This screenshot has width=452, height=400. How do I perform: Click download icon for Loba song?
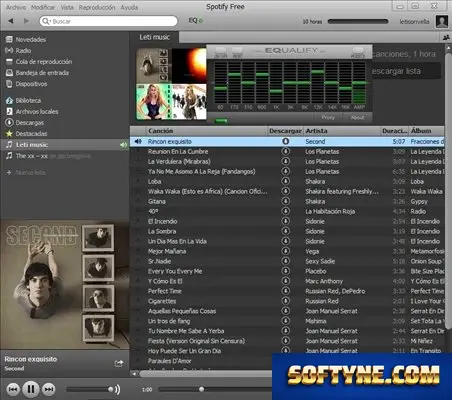(x=286, y=181)
